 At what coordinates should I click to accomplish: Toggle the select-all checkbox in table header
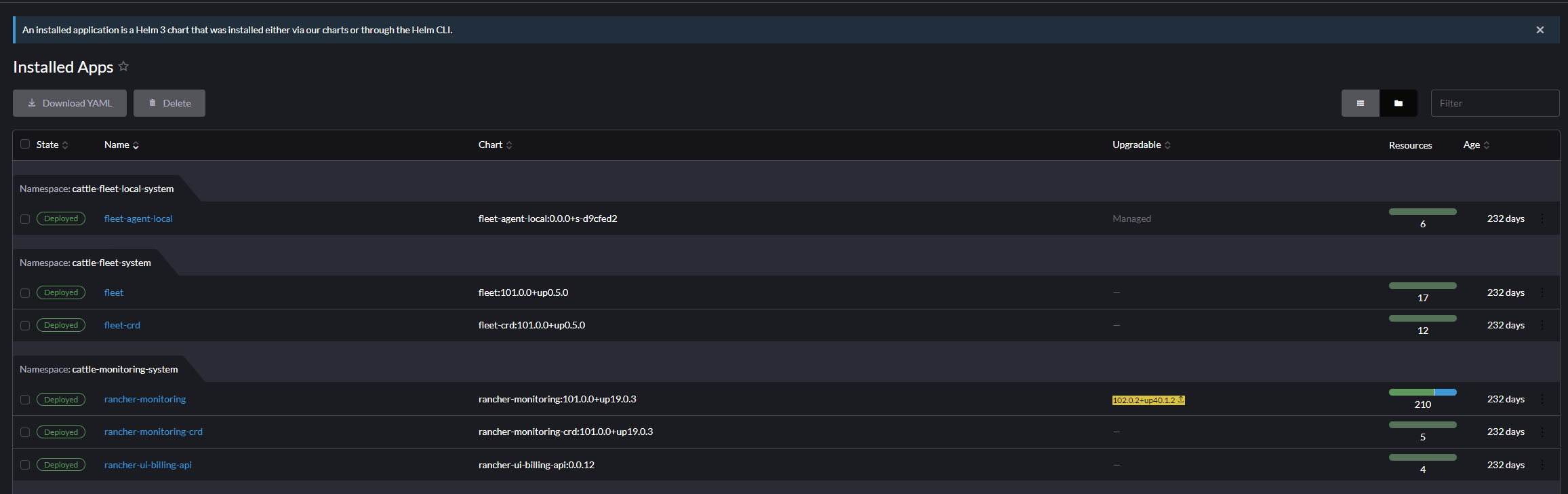pyautogui.click(x=25, y=144)
